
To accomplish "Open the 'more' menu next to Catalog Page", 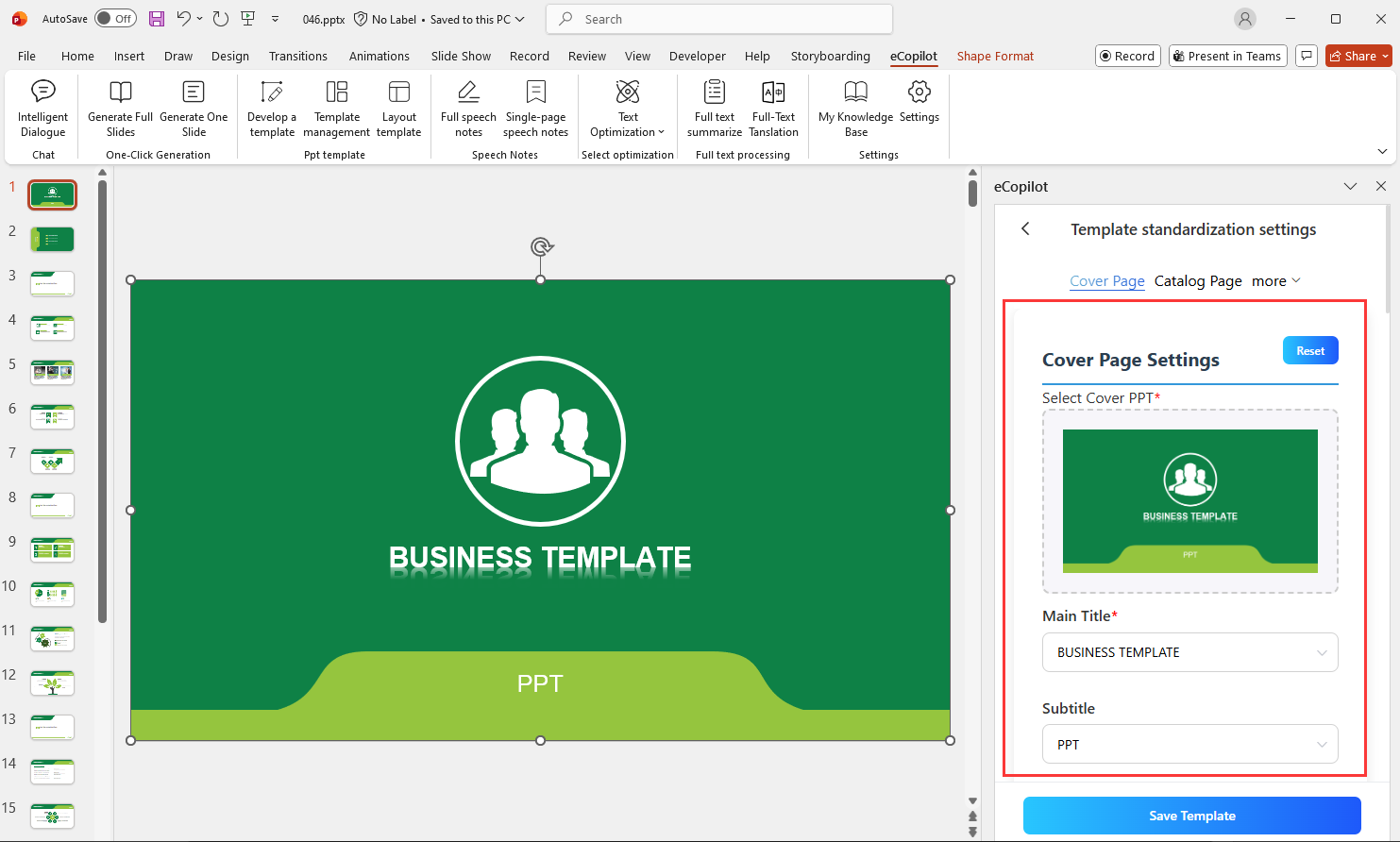I will click(x=1275, y=280).
